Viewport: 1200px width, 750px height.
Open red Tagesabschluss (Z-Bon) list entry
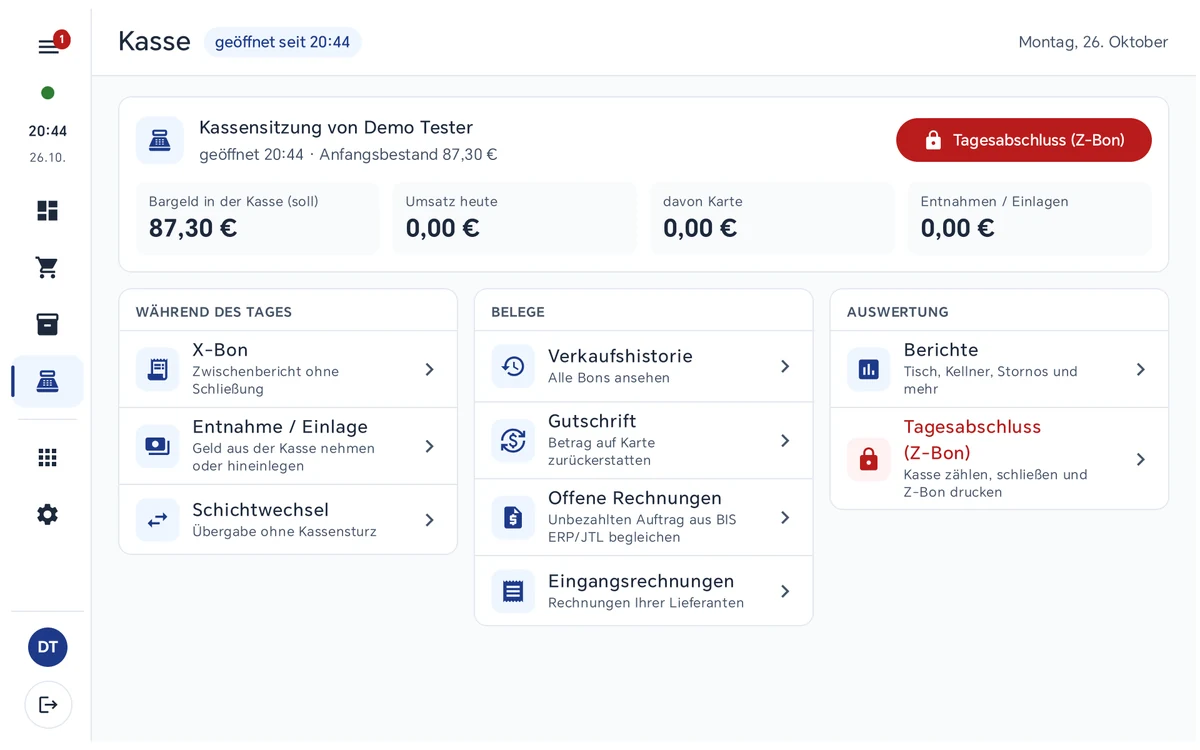click(x=1000, y=459)
